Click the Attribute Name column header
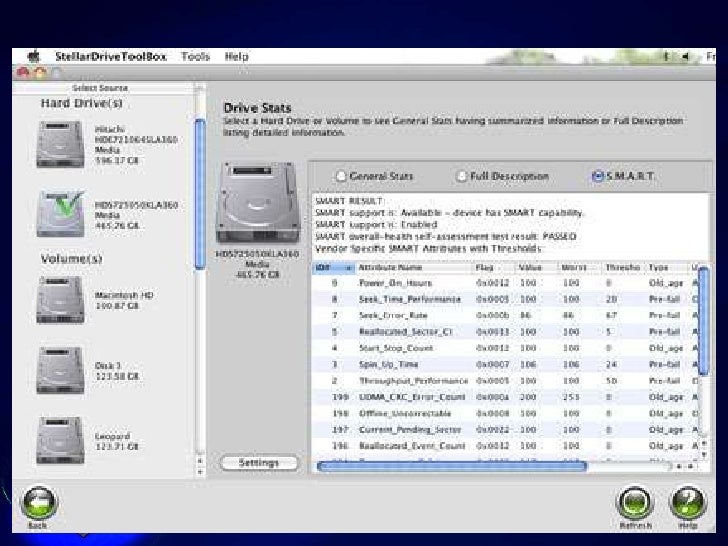The height and width of the screenshot is (546, 728). 414,268
